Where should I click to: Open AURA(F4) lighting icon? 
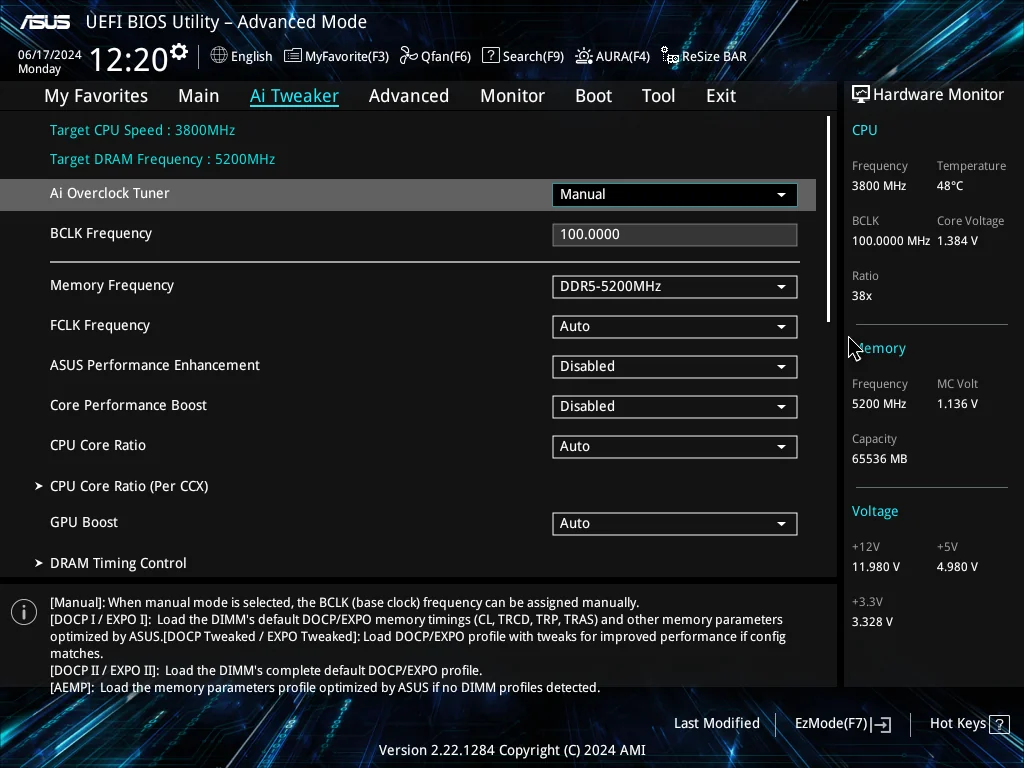(x=584, y=56)
